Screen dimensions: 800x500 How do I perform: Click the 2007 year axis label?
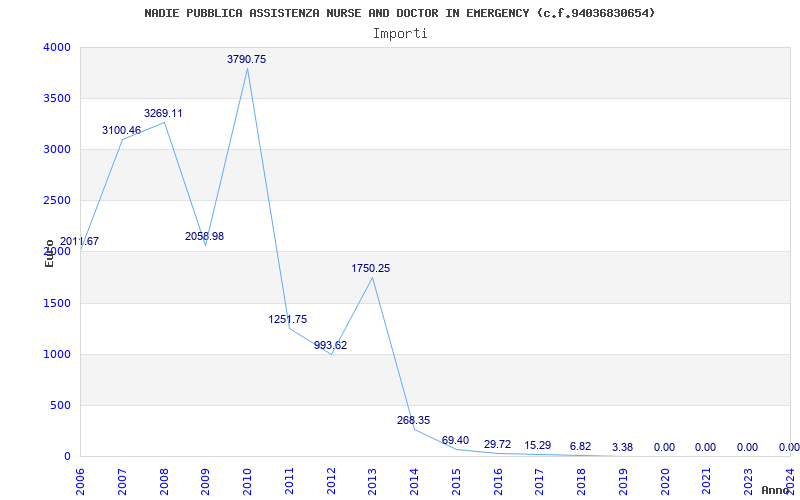coord(122,480)
